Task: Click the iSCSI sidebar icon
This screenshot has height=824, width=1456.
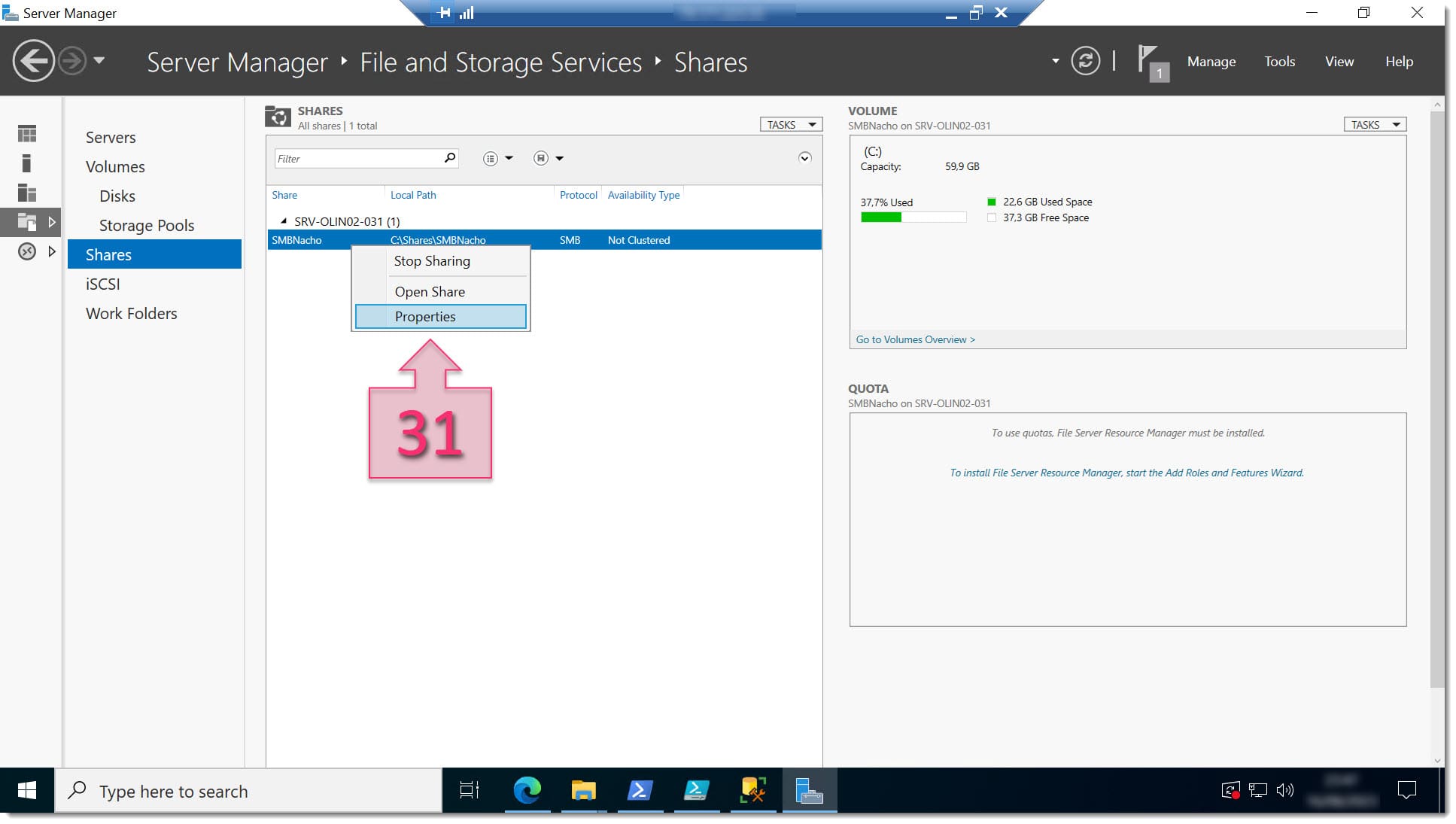Action: [103, 284]
